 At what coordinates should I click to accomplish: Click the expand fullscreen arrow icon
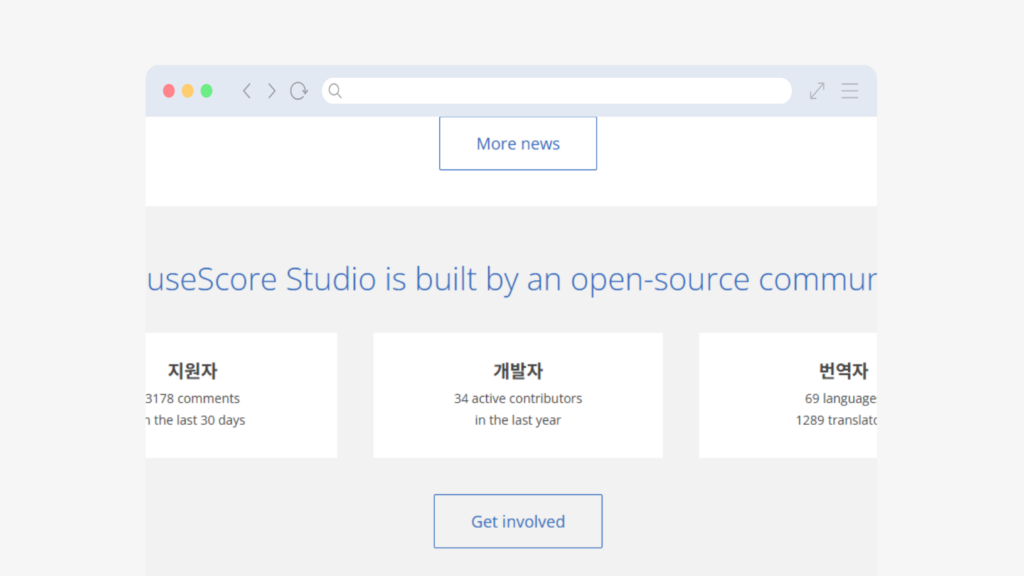[817, 91]
